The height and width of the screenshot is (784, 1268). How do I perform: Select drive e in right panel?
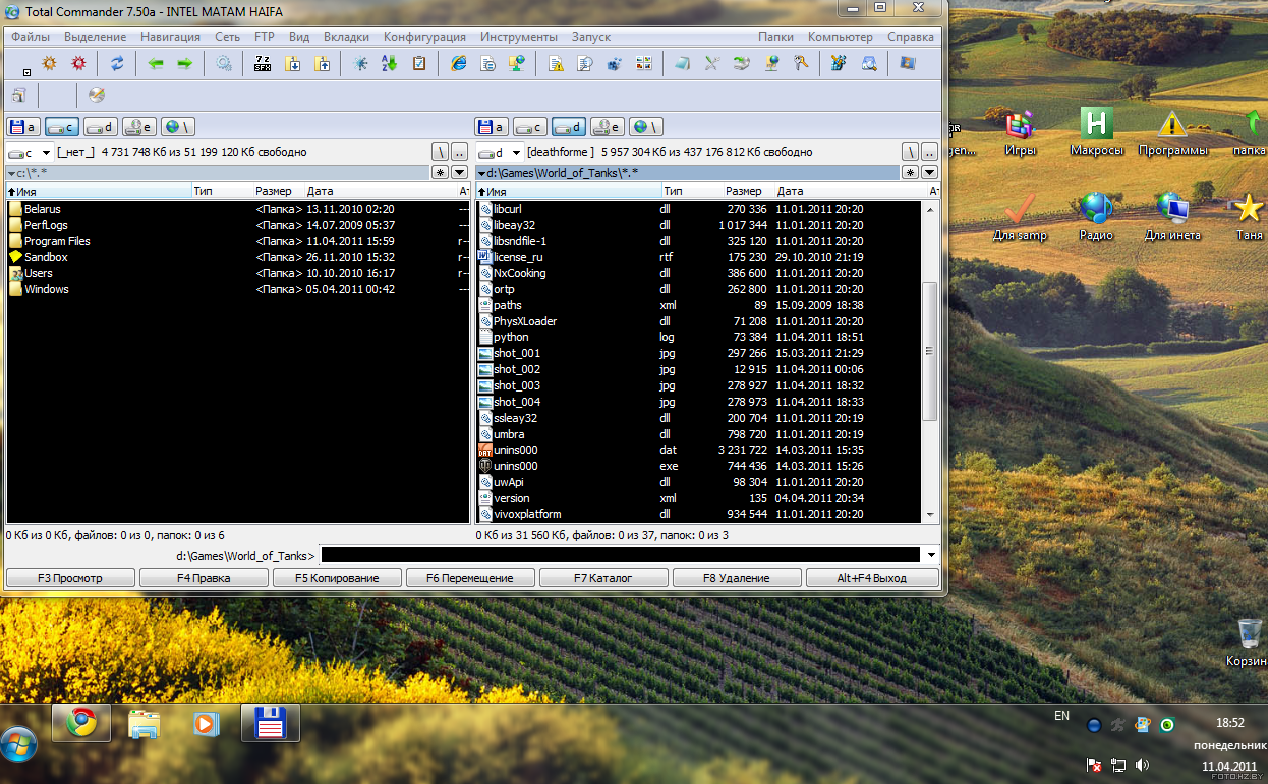pos(607,127)
